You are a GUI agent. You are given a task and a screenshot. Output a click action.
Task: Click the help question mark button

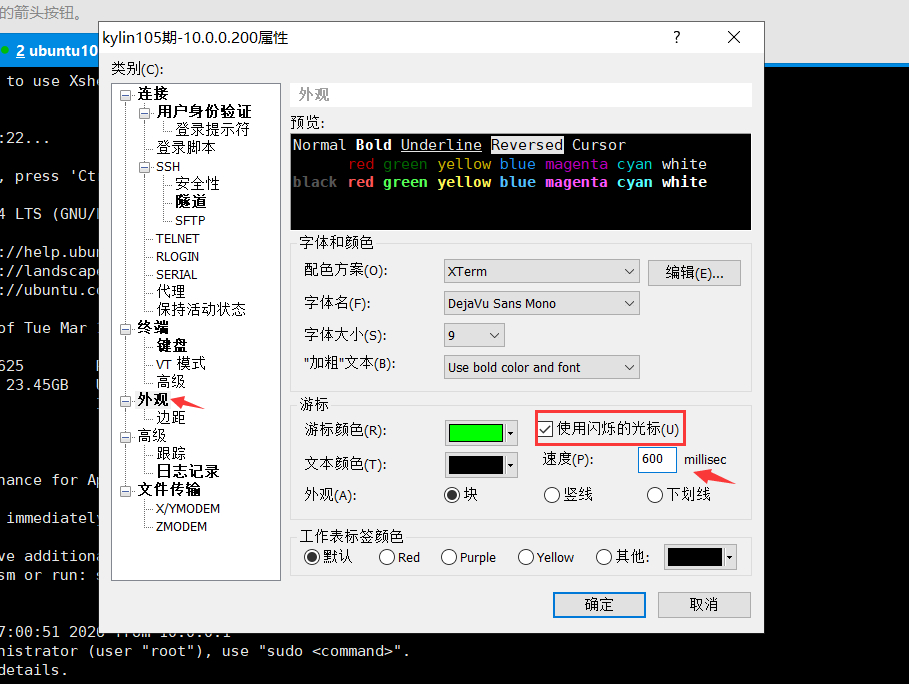point(677,38)
